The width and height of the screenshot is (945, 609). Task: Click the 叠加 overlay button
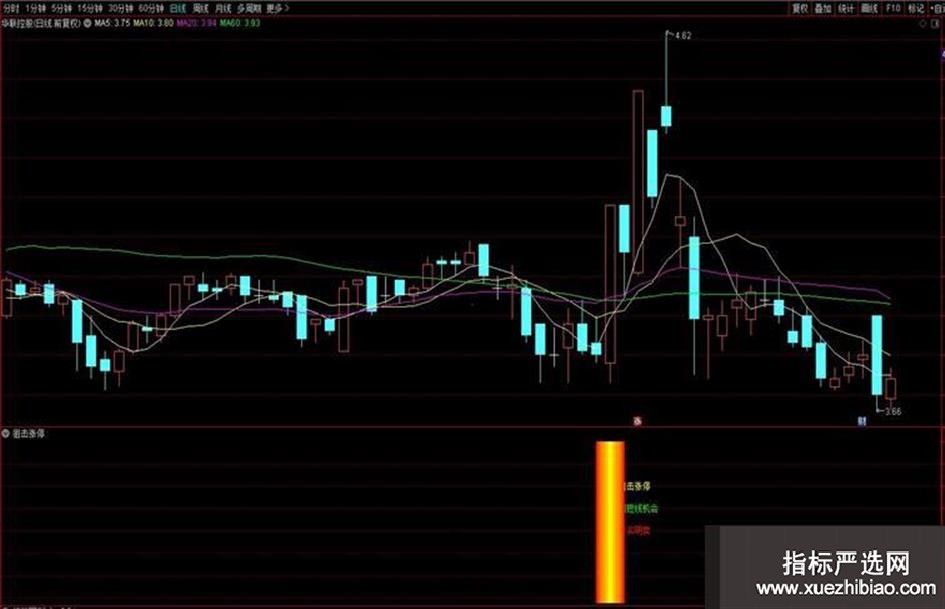point(823,8)
